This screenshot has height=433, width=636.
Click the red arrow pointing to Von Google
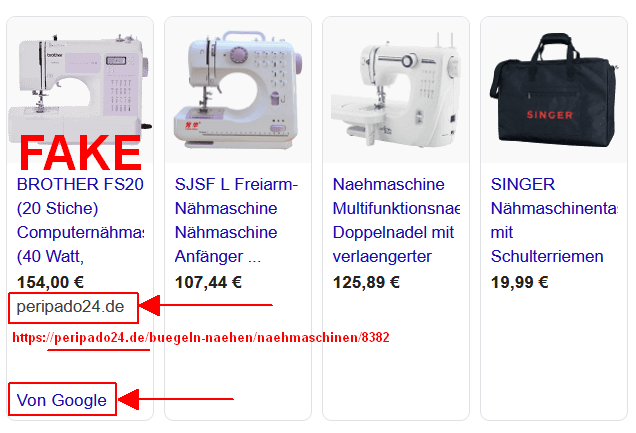coord(176,399)
